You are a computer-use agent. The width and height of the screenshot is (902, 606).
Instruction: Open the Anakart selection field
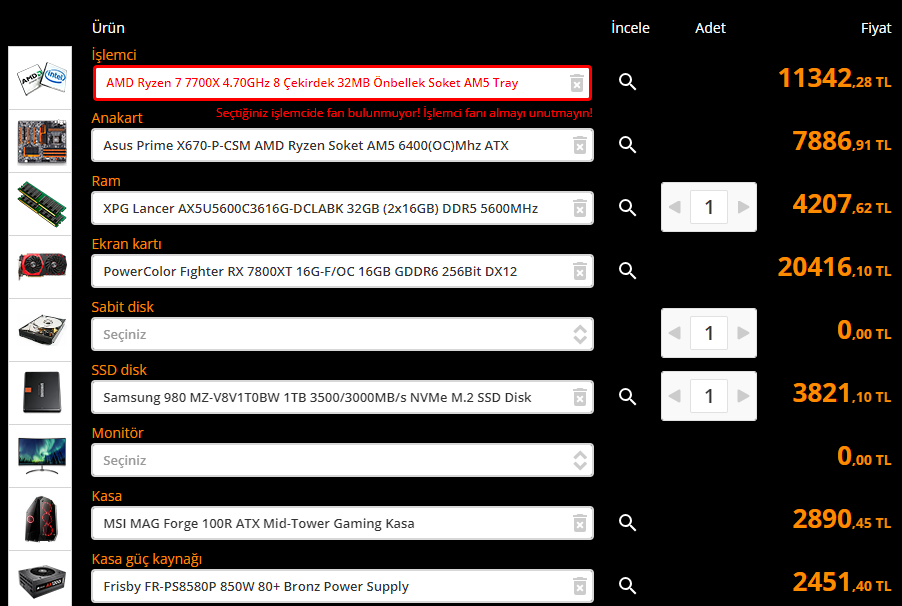[342, 145]
